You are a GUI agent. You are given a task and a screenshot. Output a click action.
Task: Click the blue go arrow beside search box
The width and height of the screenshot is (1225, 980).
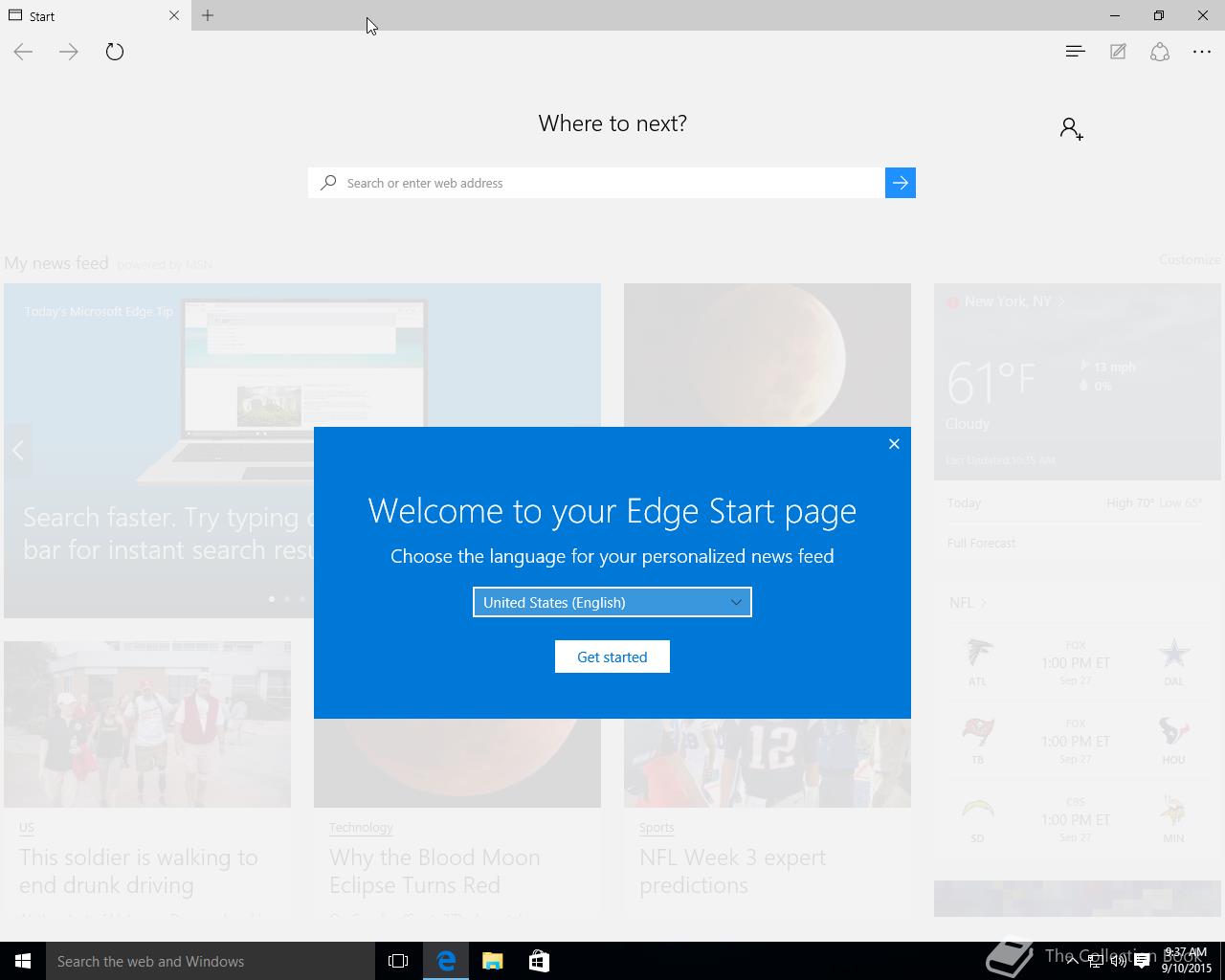(901, 183)
